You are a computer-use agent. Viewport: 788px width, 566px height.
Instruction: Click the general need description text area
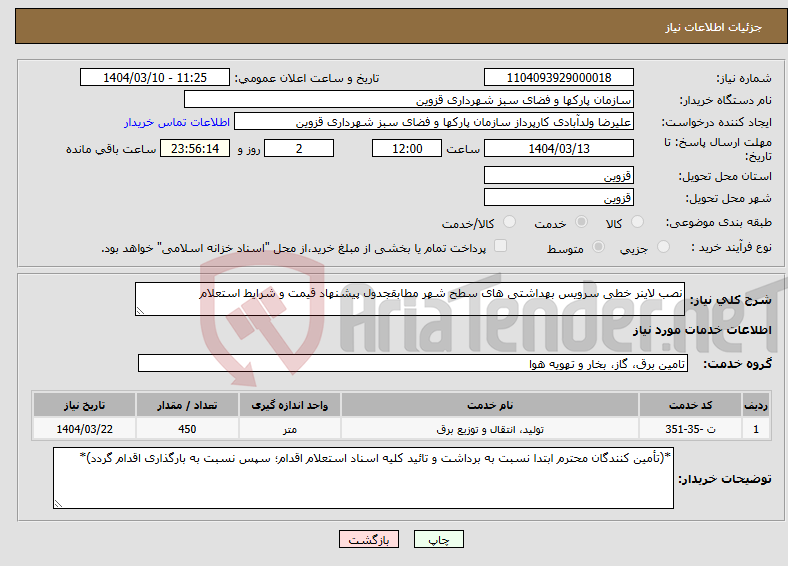tap(410, 299)
